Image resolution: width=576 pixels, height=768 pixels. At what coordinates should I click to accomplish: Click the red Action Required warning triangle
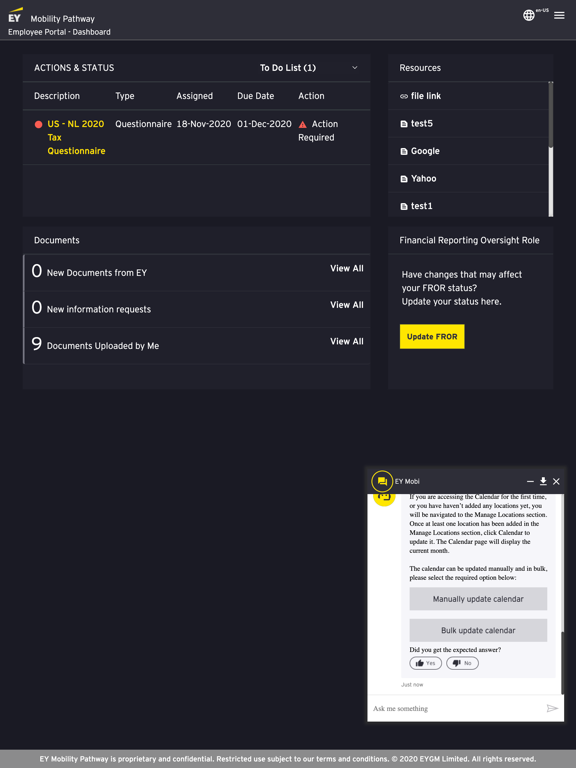coord(303,124)
